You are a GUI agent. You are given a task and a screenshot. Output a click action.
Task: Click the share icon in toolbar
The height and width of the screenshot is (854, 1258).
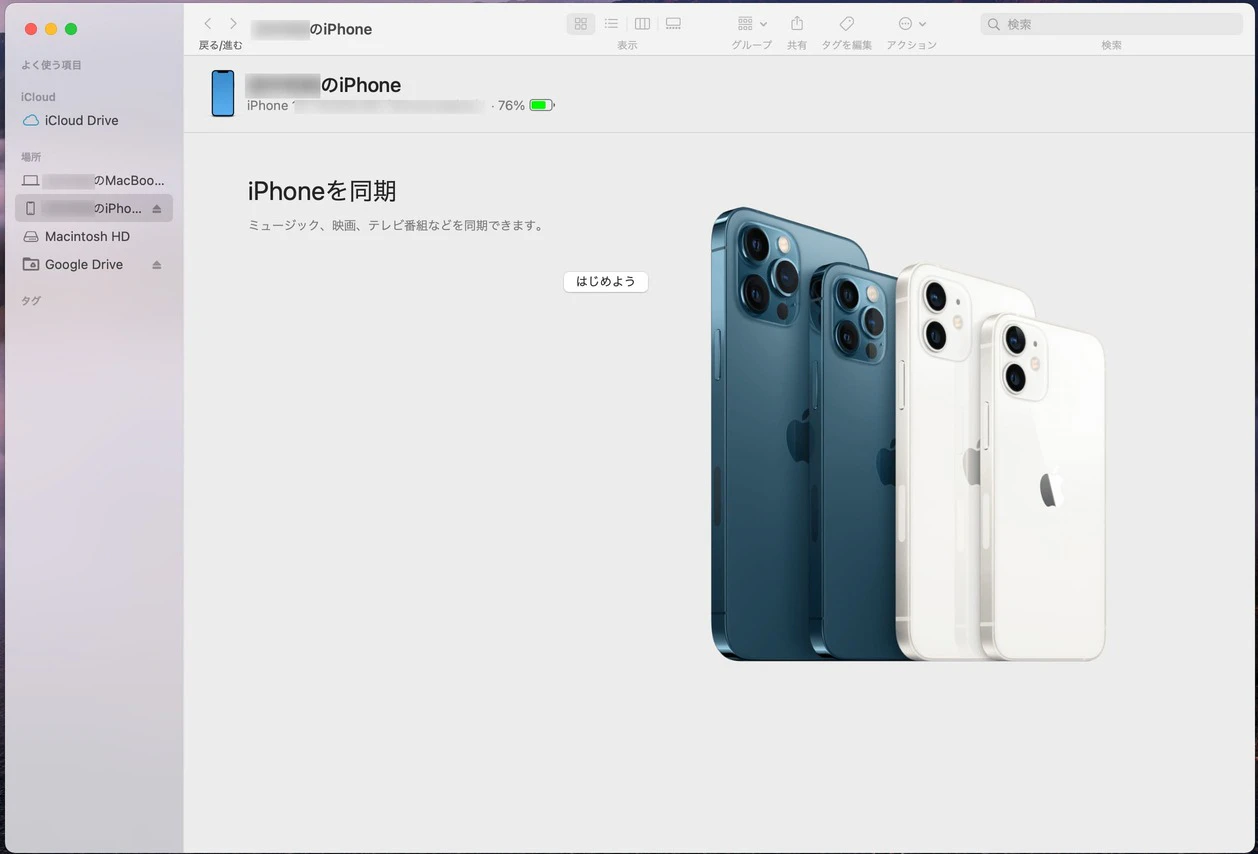(x=797, y=24)
